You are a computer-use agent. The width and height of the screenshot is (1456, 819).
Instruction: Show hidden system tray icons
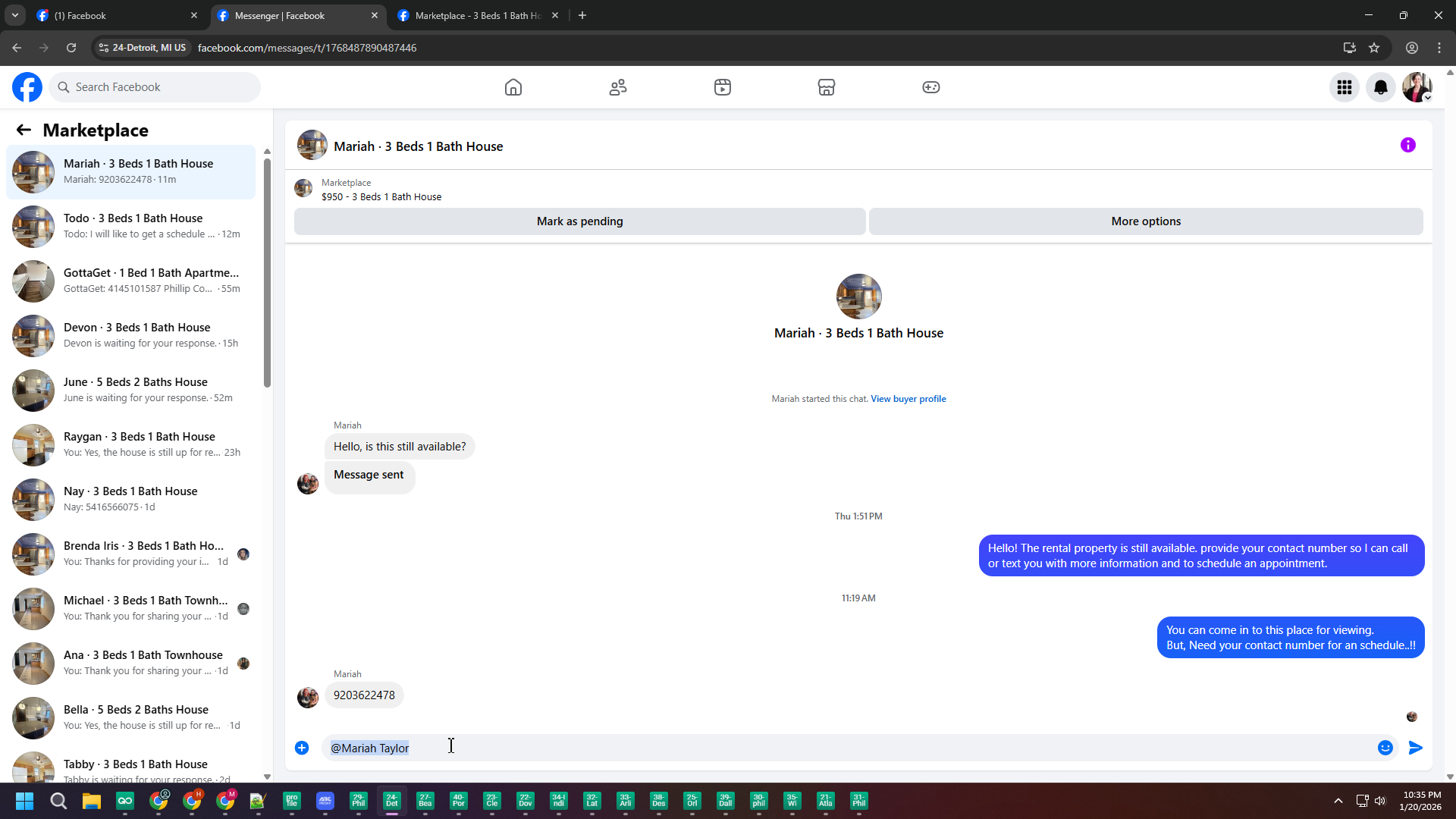pyautogui.click(x=1338, y=801)
